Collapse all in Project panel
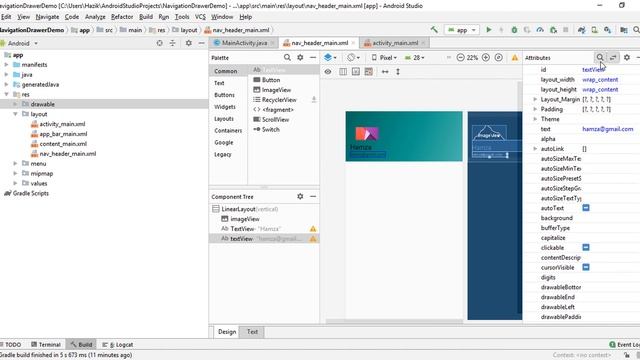Image resolution: width=640 pixels, height=360 pixels. tap(173, 43)
